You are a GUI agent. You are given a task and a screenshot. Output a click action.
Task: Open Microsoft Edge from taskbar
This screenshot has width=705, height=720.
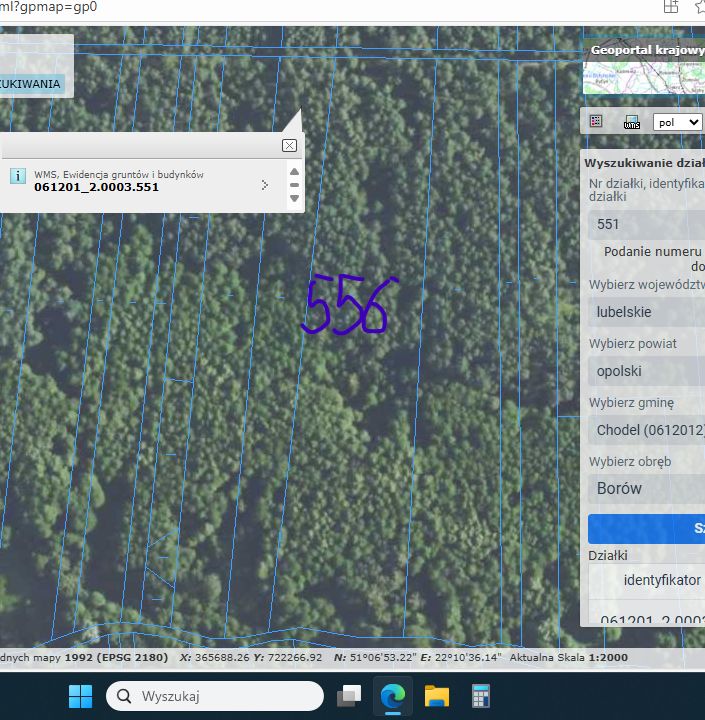click(393, 696)
